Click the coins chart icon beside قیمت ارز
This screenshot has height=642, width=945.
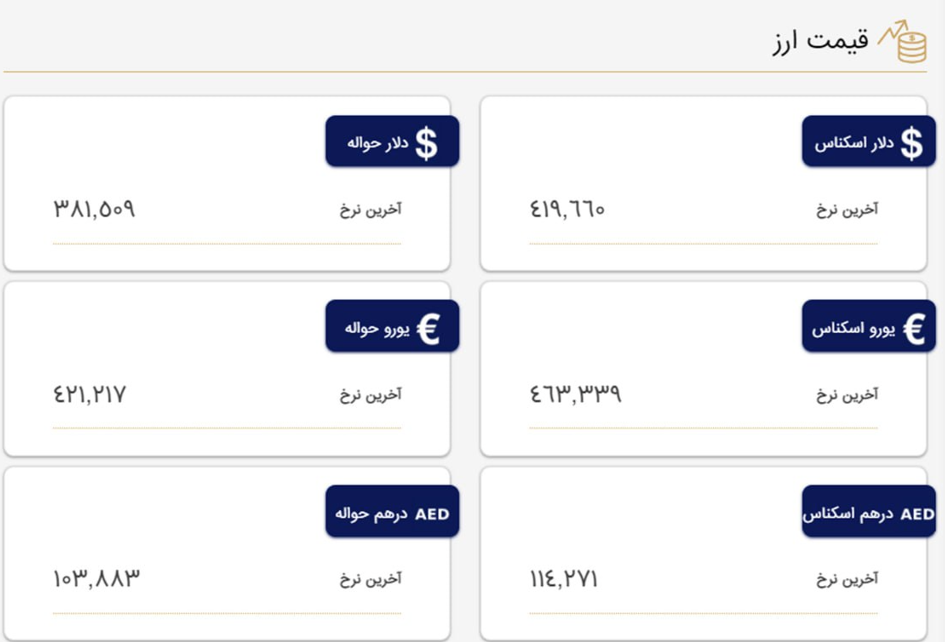coord(903,41)
